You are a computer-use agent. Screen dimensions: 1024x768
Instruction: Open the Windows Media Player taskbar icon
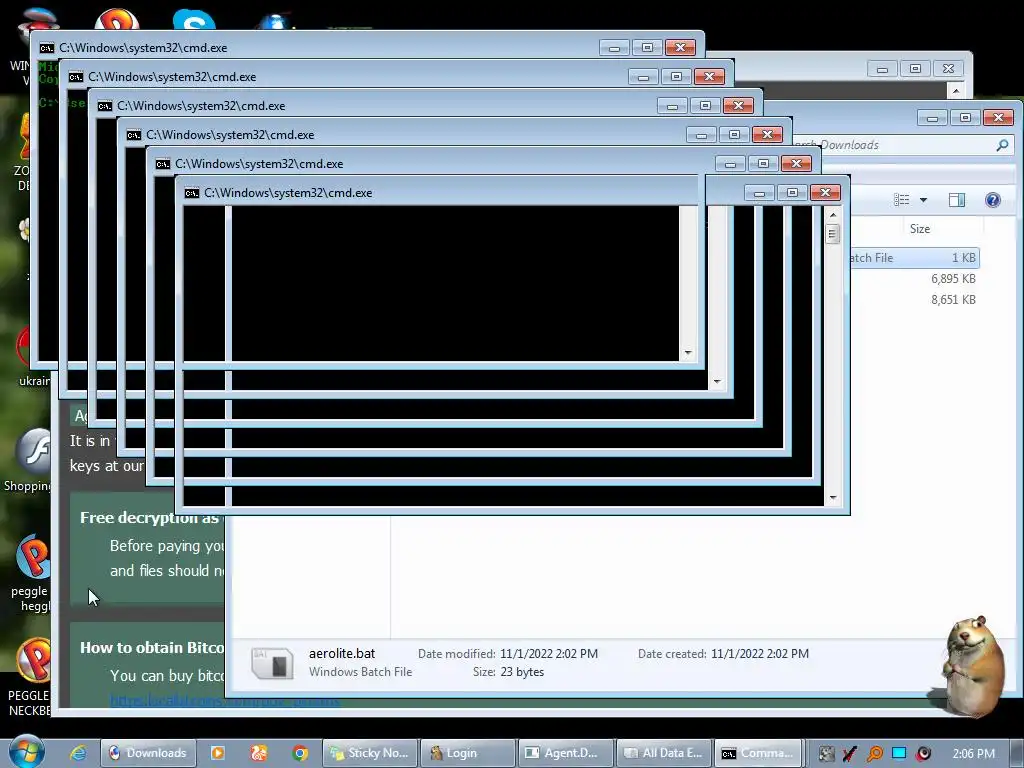pyautogui.click(x=217, y=753)
